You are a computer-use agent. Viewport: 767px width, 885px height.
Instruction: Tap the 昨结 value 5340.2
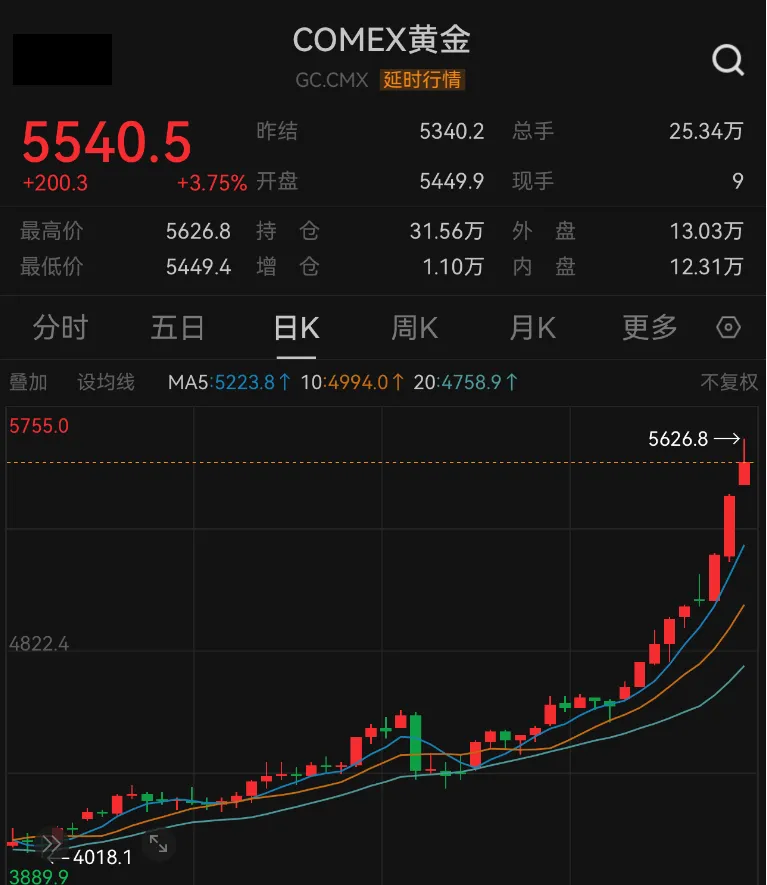coord(452,132)
